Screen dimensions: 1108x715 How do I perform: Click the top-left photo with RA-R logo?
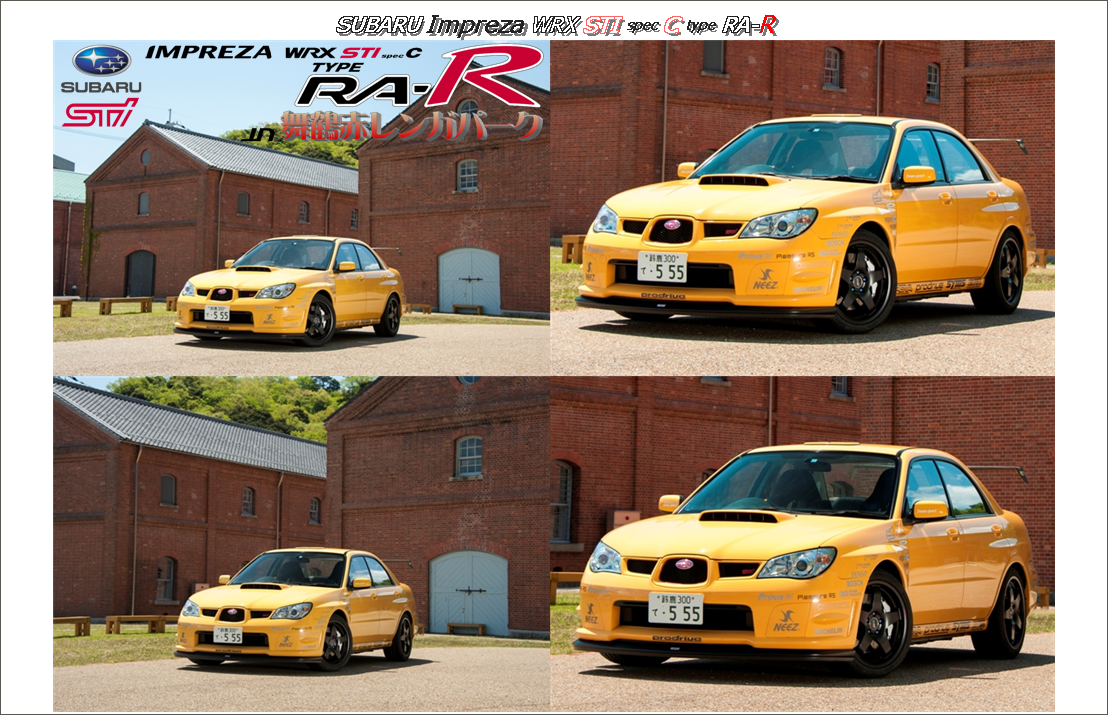pos(301,207)
